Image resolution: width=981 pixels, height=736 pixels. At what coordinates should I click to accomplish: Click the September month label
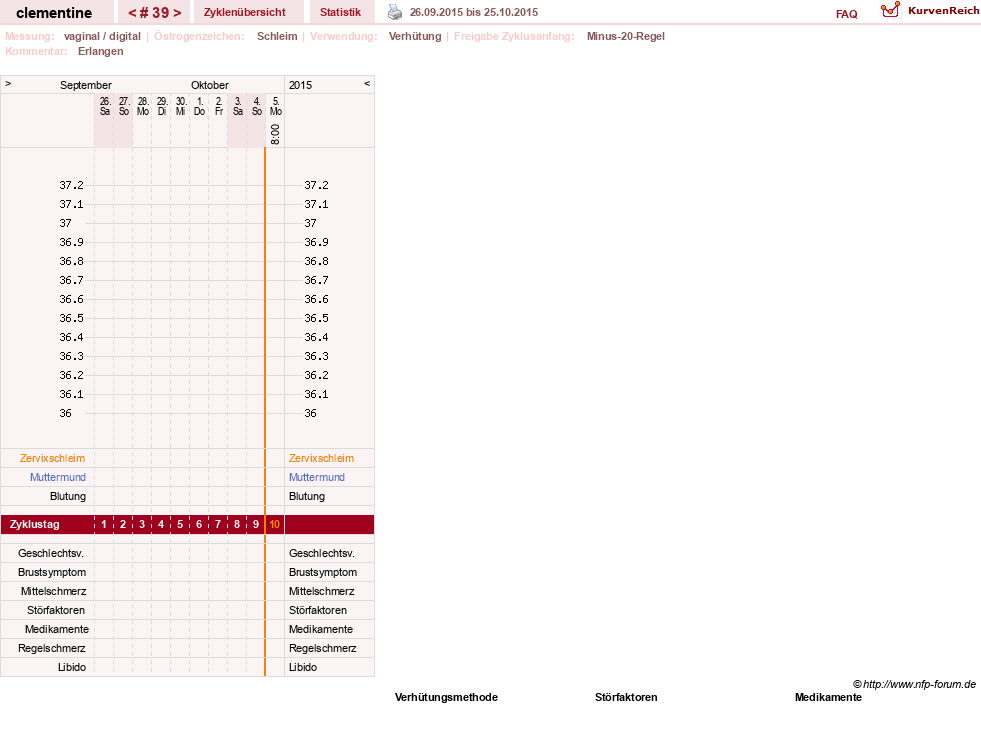pos(86,85)
